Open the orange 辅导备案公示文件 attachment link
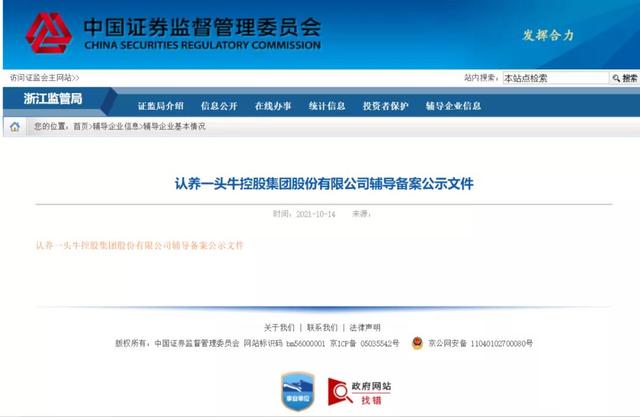 (x=140, y=245)
